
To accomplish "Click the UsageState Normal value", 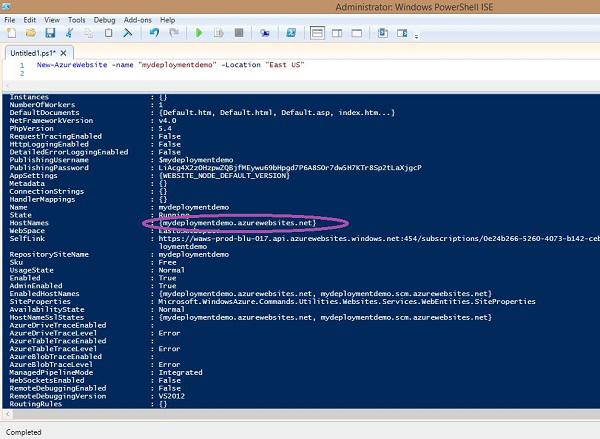I will [171, 270].
